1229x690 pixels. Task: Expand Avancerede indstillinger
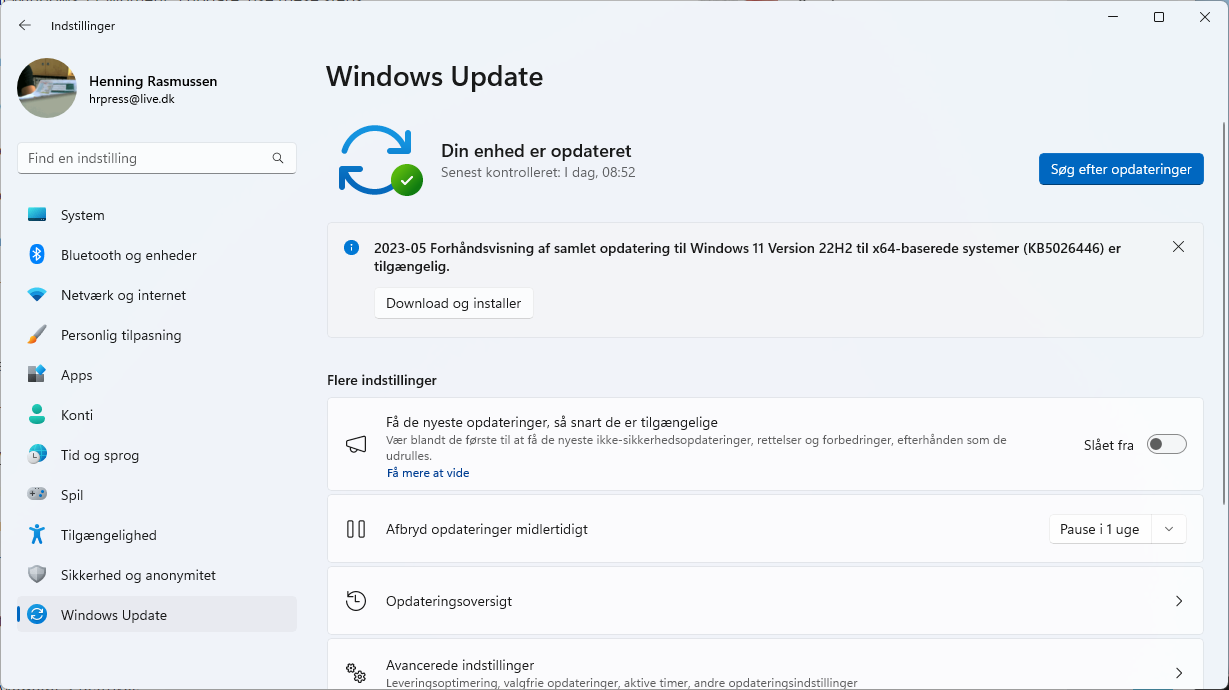click(x=1178, y=671)
